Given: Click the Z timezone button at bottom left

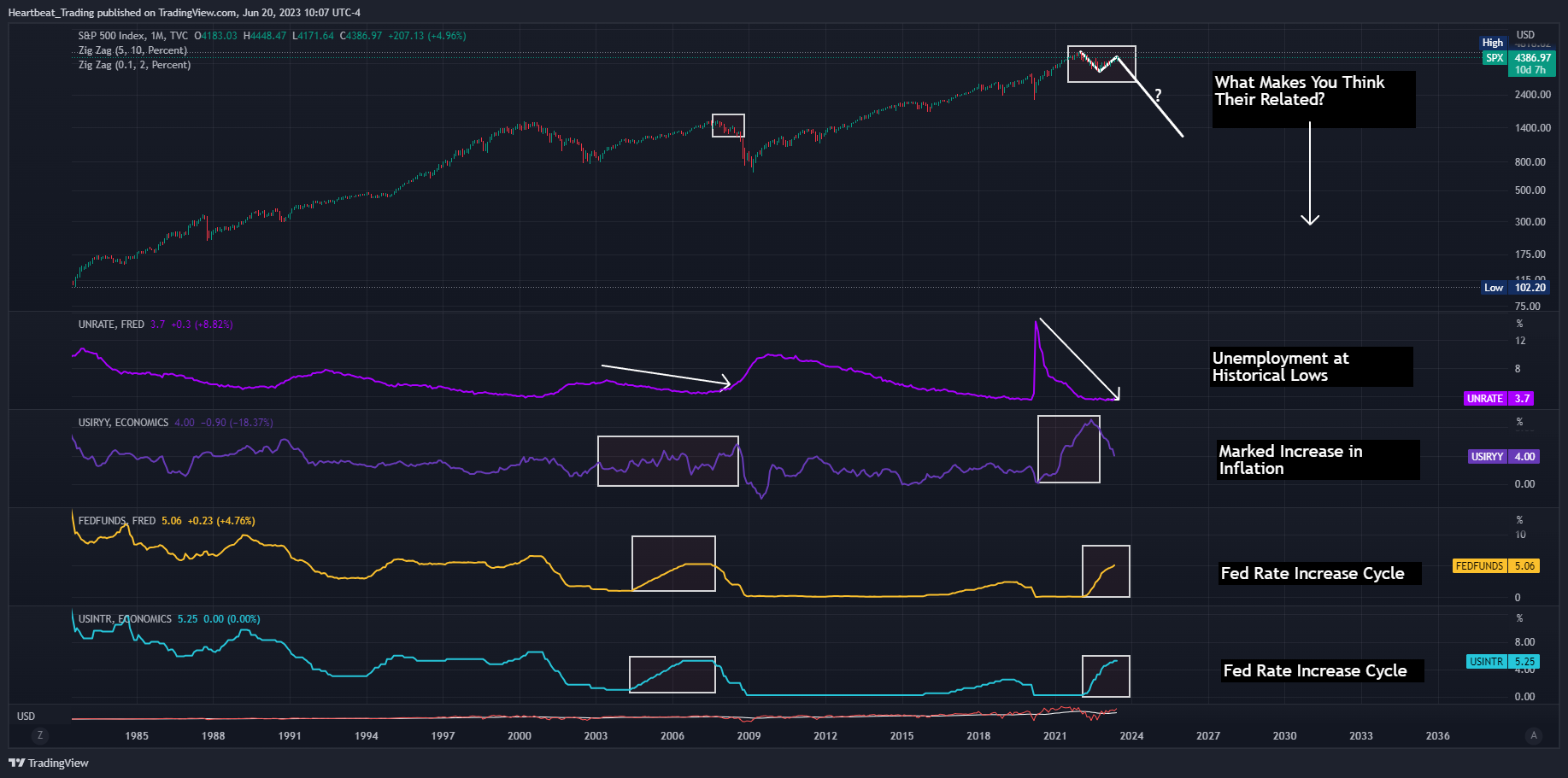Looking at the screenshot, I should (x=38, y=735).
